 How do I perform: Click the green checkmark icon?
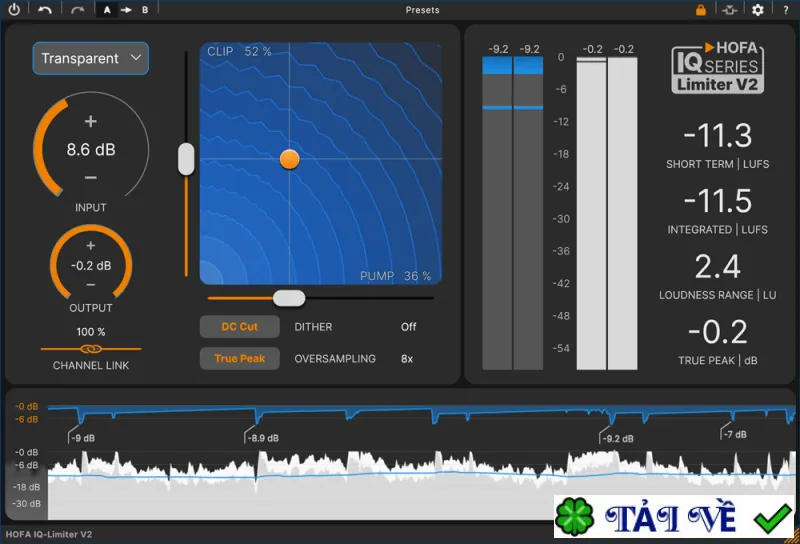(772, 517)
